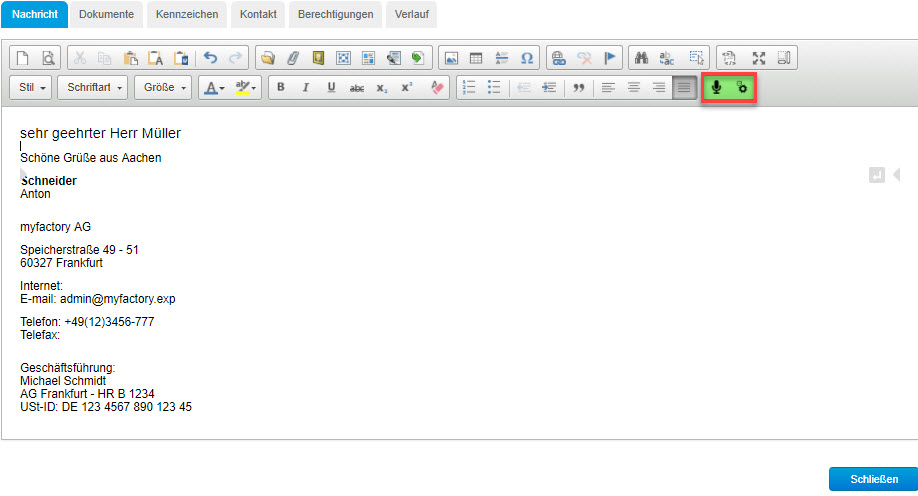Screen dimensions: 918x496
Task: Open the Dokumente tab
Action: [107, 14]
